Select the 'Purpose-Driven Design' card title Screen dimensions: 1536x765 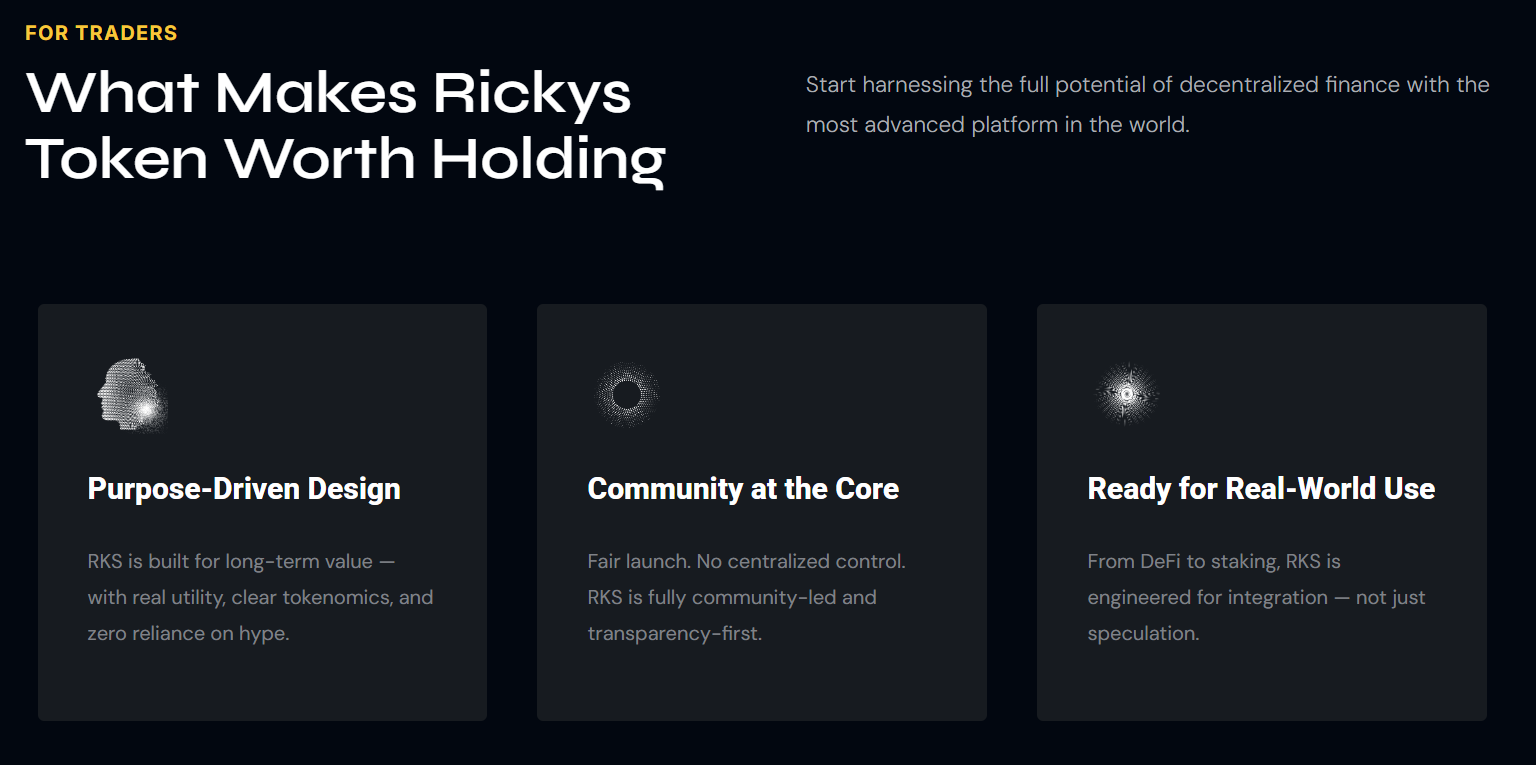[x=244, y=489]
